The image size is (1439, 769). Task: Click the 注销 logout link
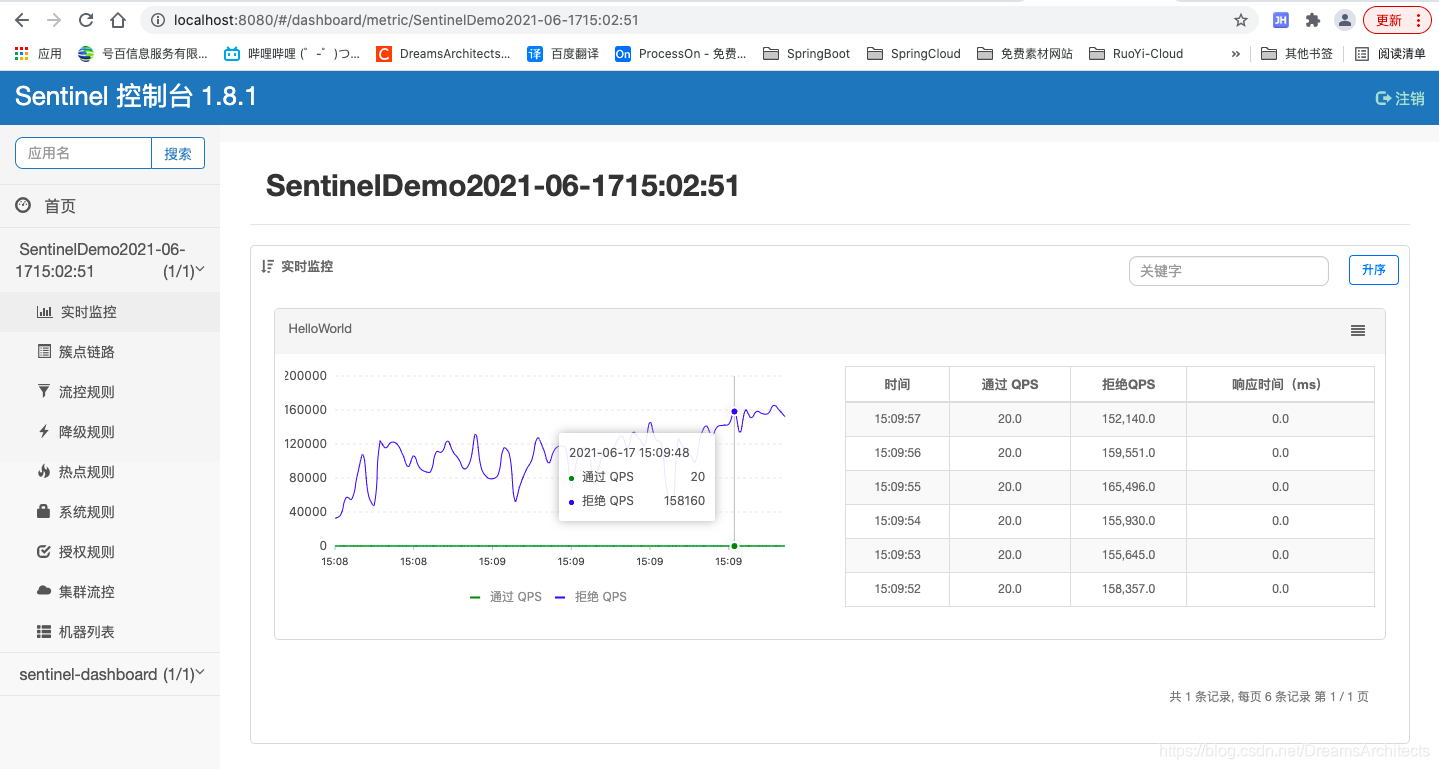click(1400, 98)
